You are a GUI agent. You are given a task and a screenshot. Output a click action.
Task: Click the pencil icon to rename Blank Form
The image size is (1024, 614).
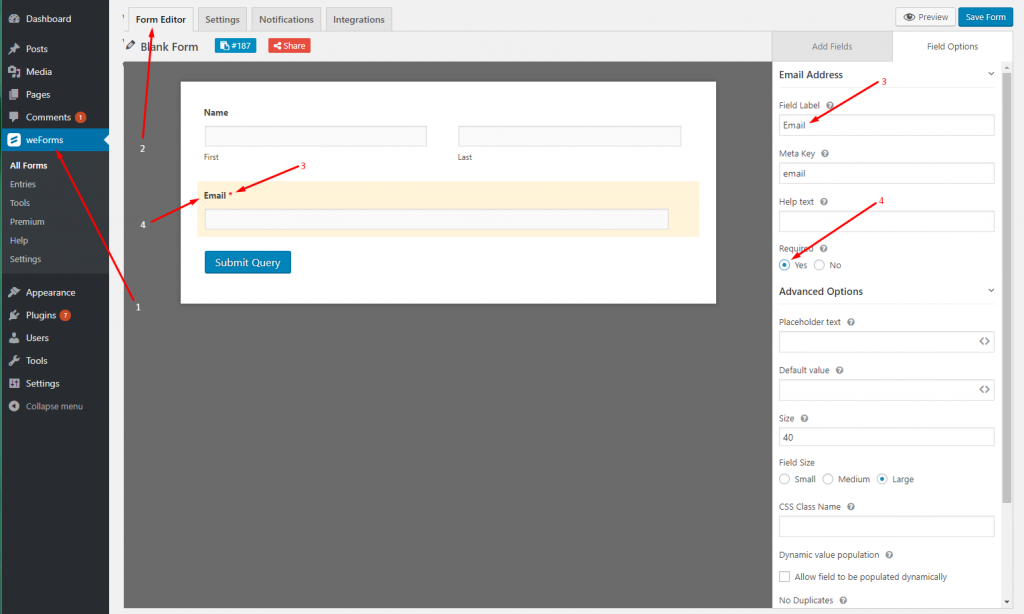[x=129, y=45]
